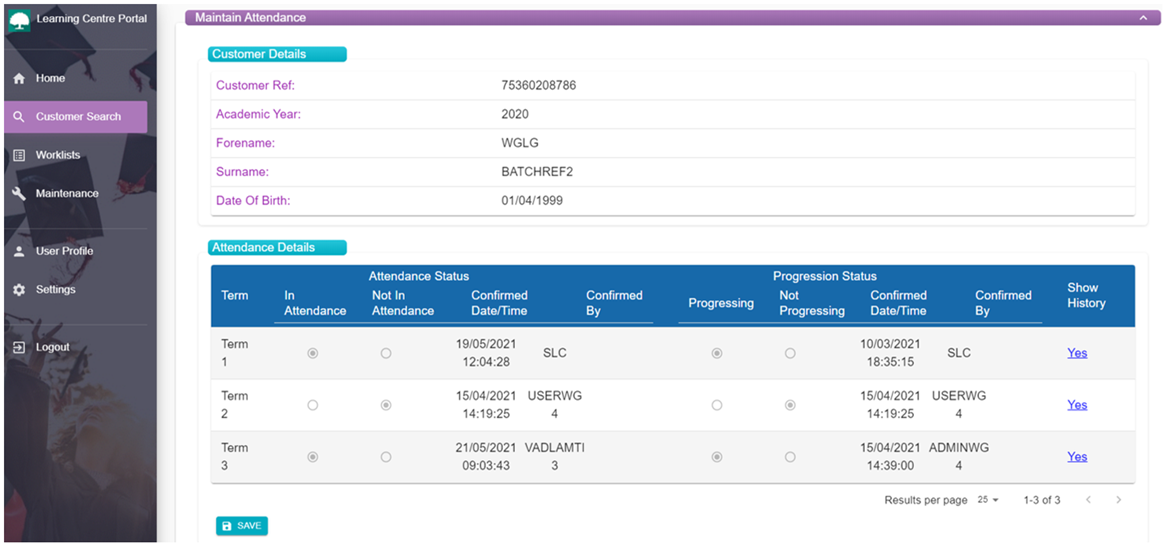Select Not In Attendance for Term 1

pos(386,354)
